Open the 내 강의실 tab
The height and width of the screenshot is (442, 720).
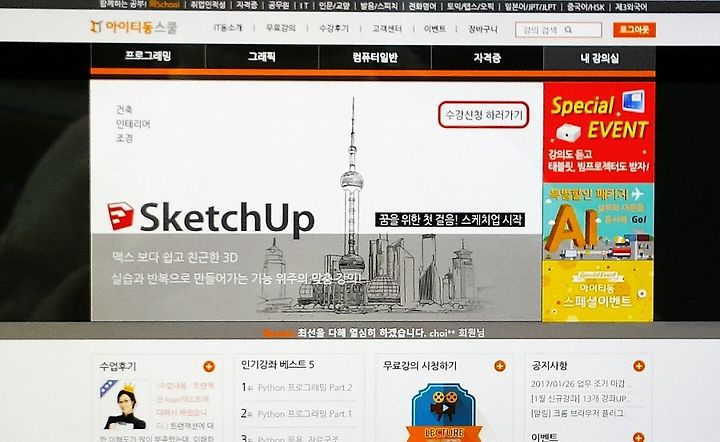599,58
